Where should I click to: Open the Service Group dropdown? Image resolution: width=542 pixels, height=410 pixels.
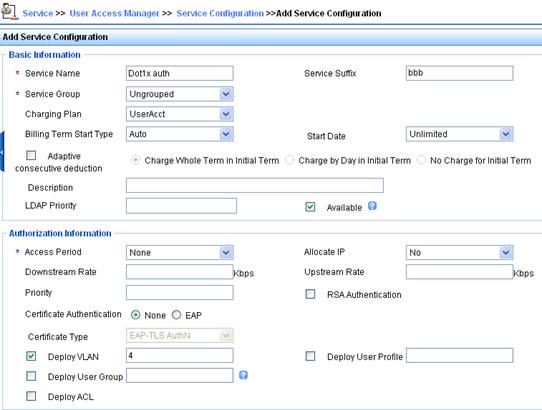tap(180, 94)
